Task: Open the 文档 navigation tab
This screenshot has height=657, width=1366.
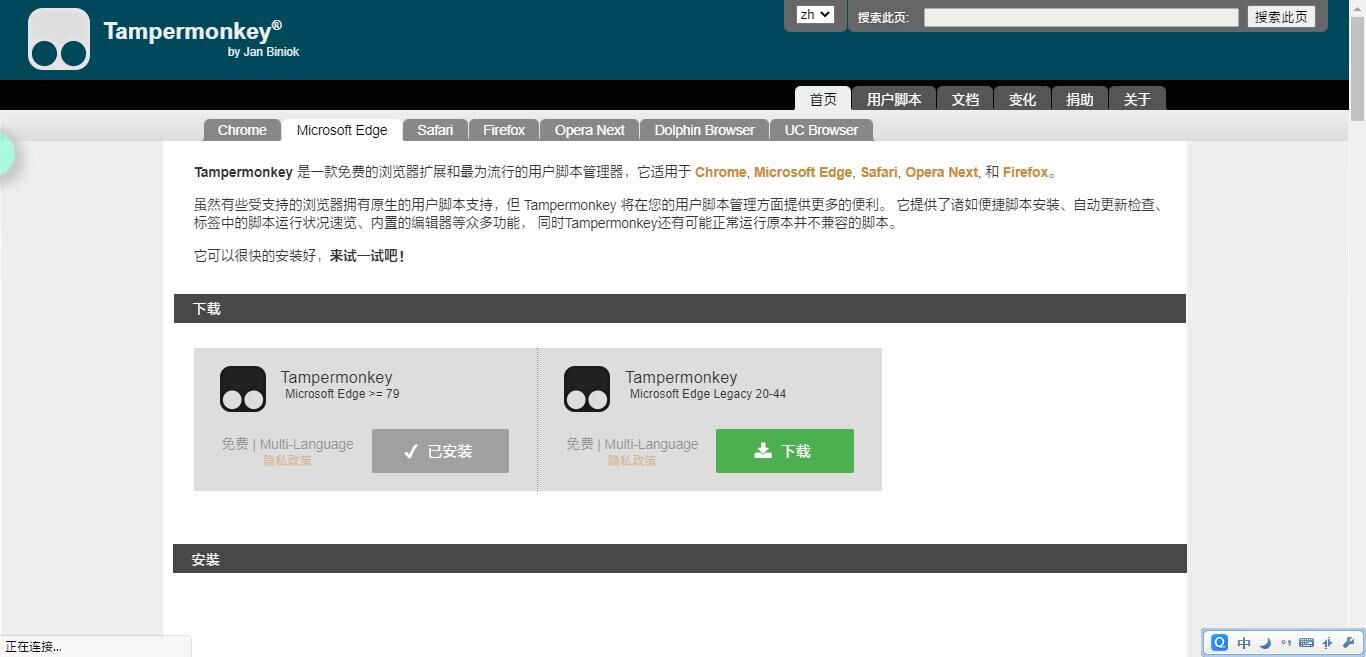Action: pos(965,99)
